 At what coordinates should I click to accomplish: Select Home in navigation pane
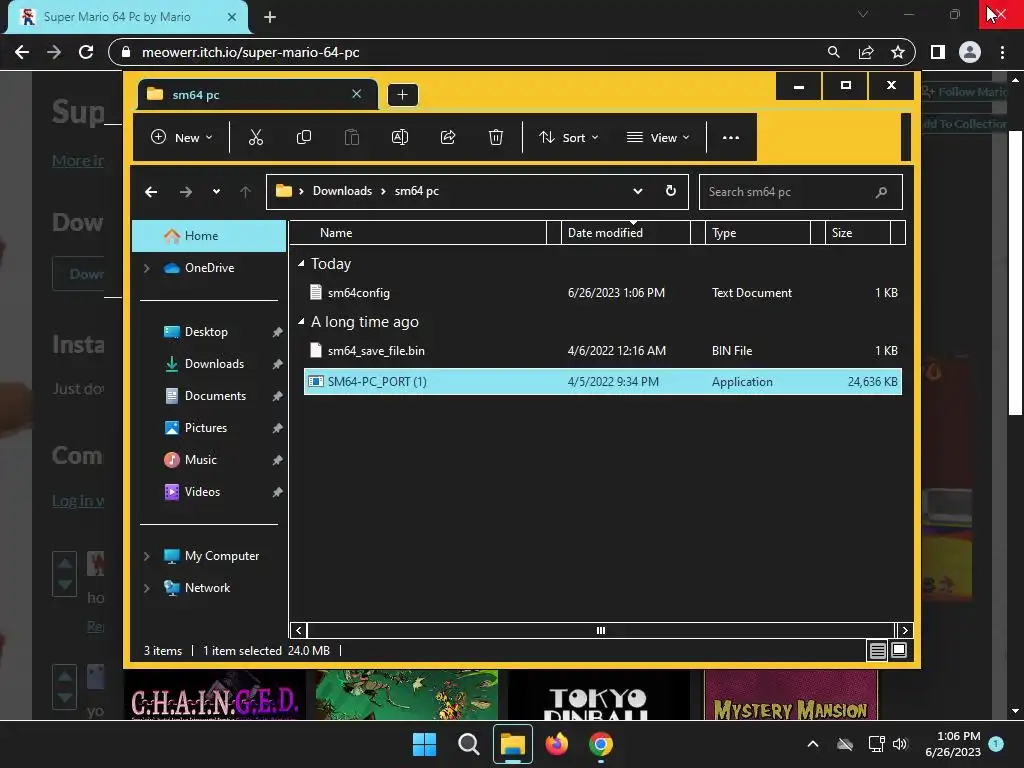click(x=208, y=236)
